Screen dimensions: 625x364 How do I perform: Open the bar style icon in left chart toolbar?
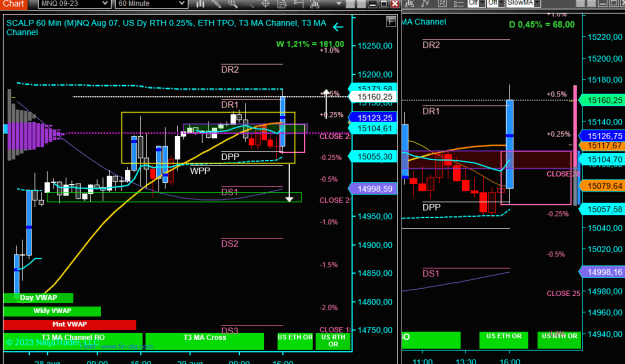click(x=200, y=4)
